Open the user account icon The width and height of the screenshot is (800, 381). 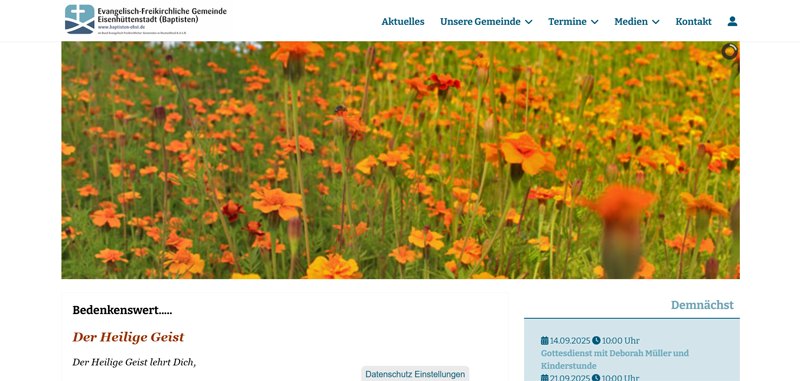click(x=732, y=21)
